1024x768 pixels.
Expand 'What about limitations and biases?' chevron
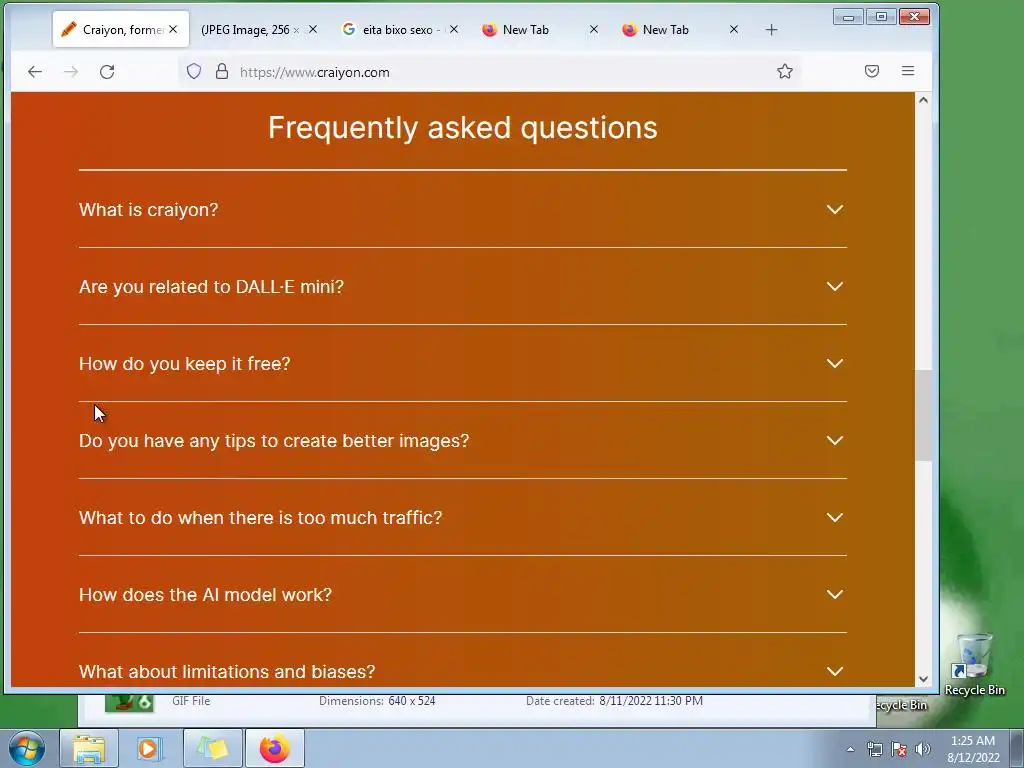pos(835,671)
